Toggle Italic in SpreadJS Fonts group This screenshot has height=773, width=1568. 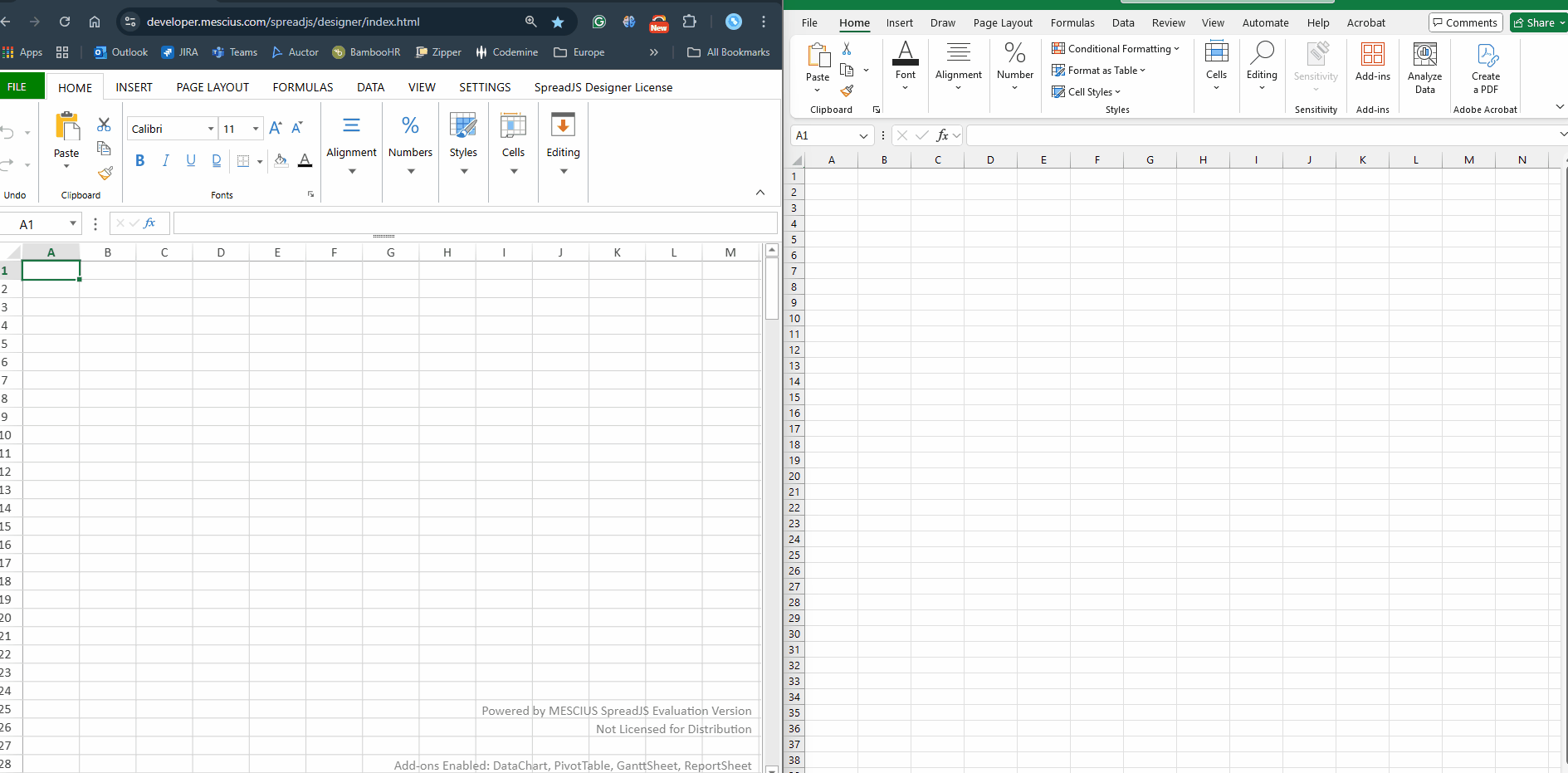coord(165,161)
